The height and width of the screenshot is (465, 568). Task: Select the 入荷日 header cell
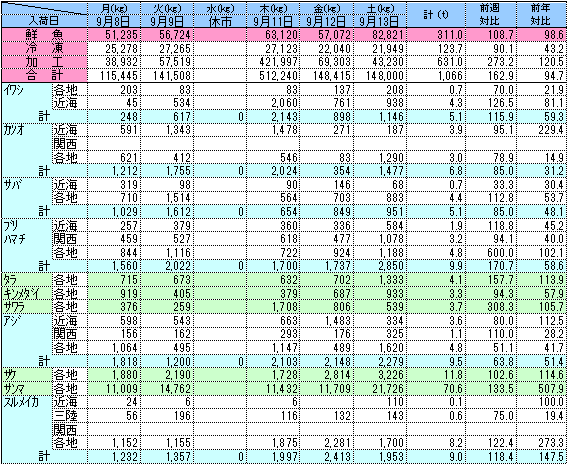(x=44, y=21)
